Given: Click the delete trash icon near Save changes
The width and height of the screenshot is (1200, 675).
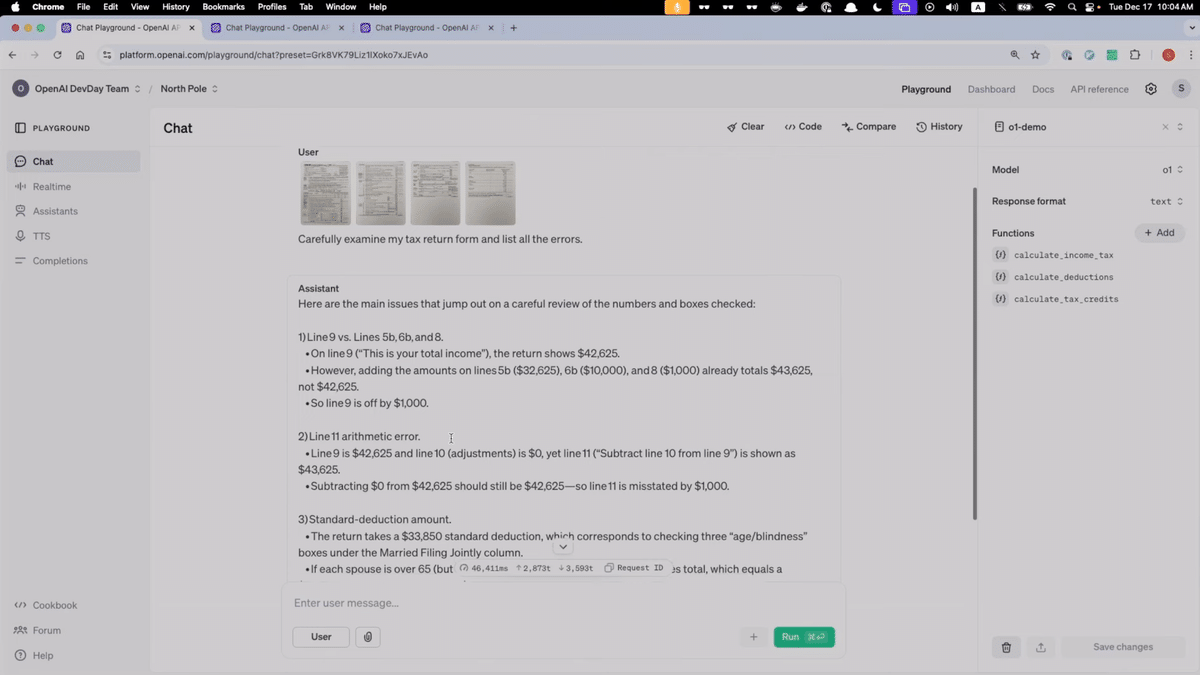Looking at the screenshot, I should click(x=1006, y=647).
